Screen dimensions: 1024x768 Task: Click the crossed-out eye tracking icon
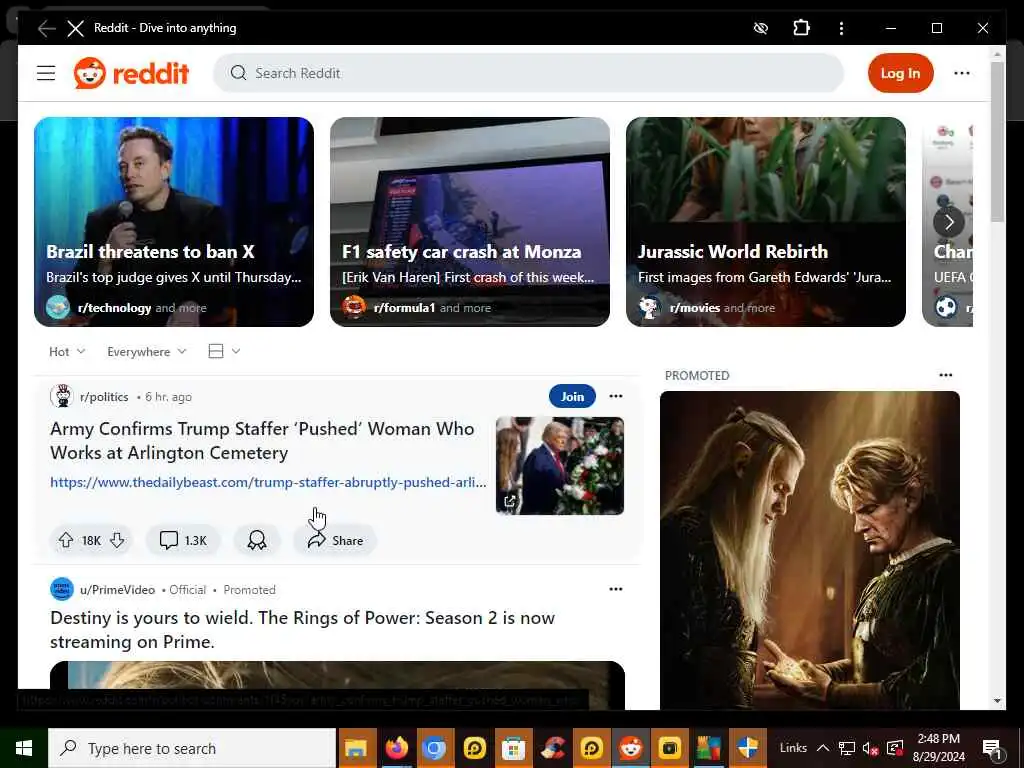761,28
